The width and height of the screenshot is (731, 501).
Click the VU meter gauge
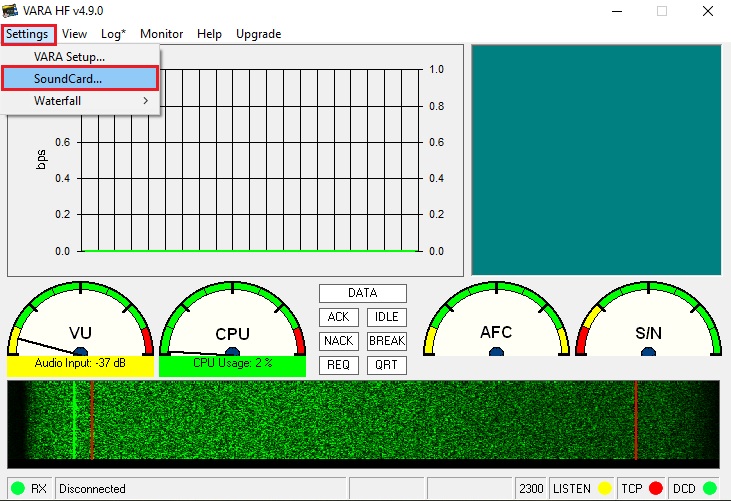[x=80, y=325]
